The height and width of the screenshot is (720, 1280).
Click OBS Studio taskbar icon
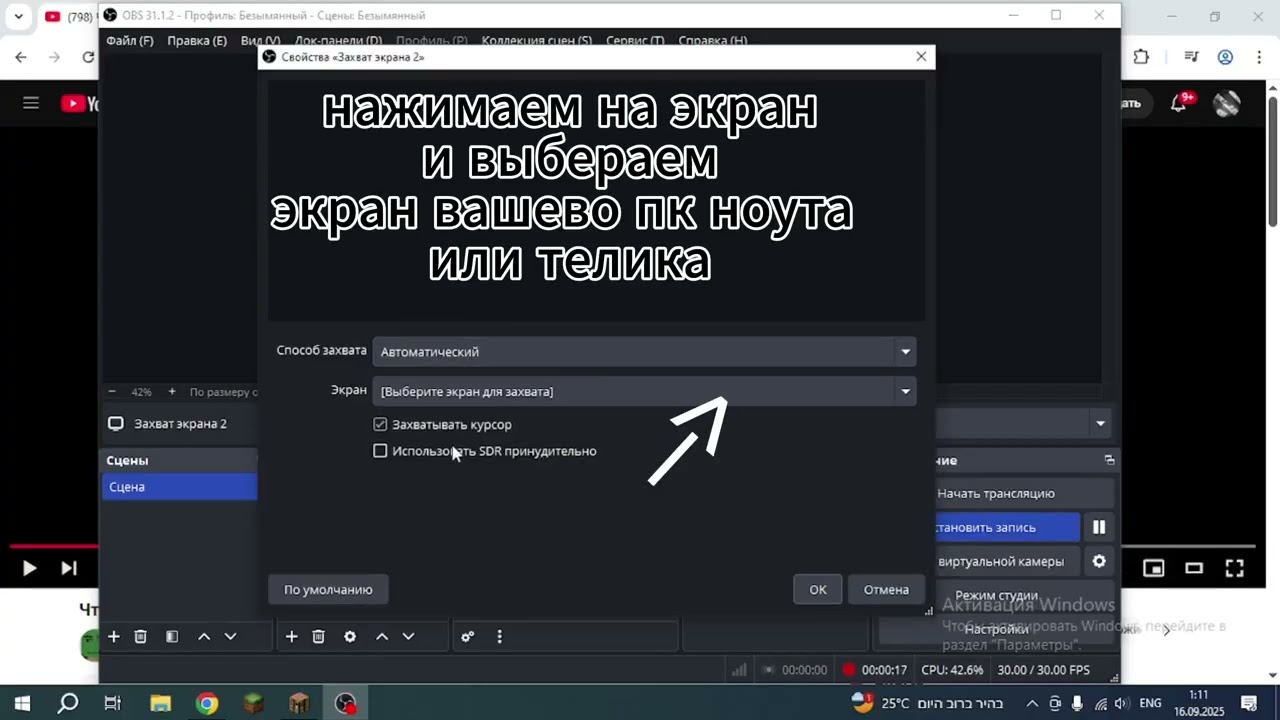click(345, 703)
